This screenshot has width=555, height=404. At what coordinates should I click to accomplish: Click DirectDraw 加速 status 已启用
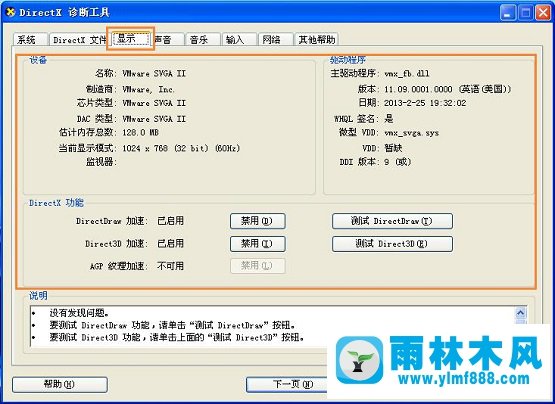(170, 221)
